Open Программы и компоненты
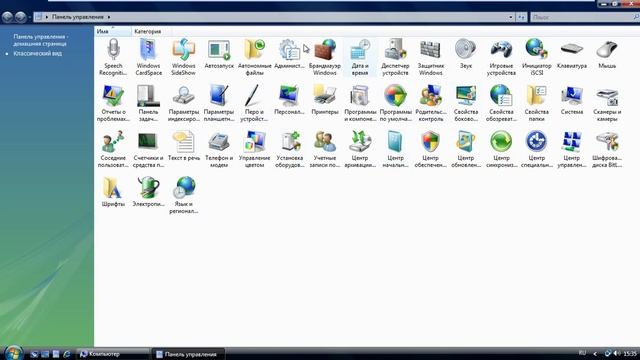Screen dimensions: 640x360 tap(360, 103)
